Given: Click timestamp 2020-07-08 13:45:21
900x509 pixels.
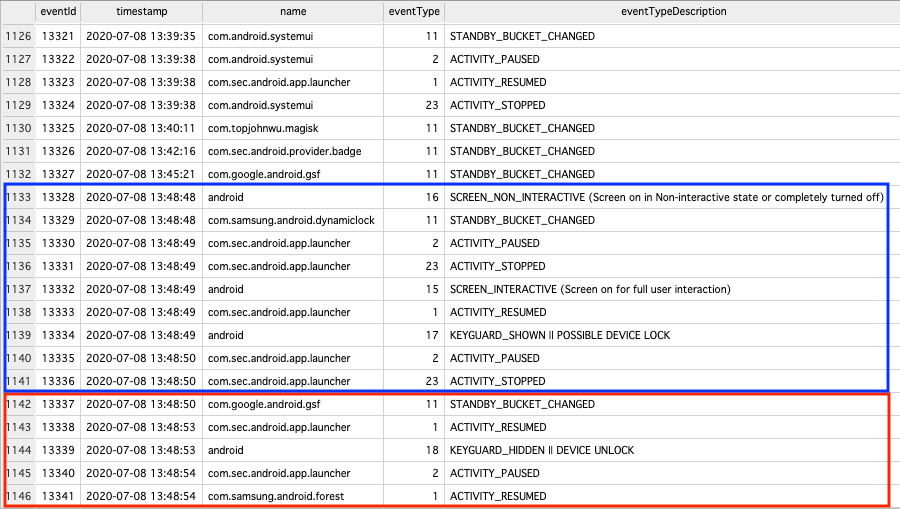Looking at the screenshot, I should click(x=141, y=174).
